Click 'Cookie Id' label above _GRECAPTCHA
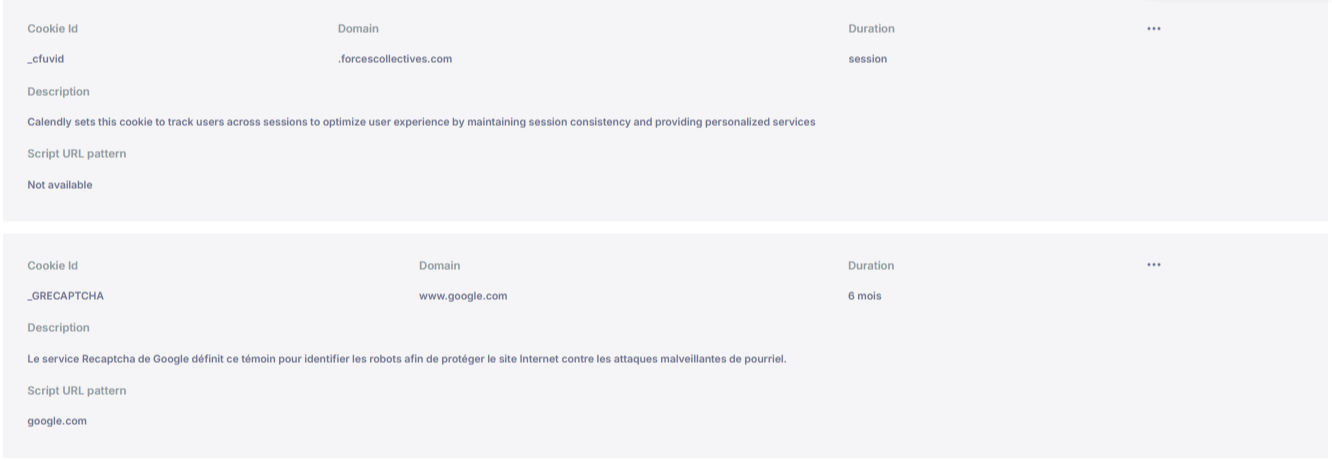Screen dimensions: 1332x461 tap(53, 266)
